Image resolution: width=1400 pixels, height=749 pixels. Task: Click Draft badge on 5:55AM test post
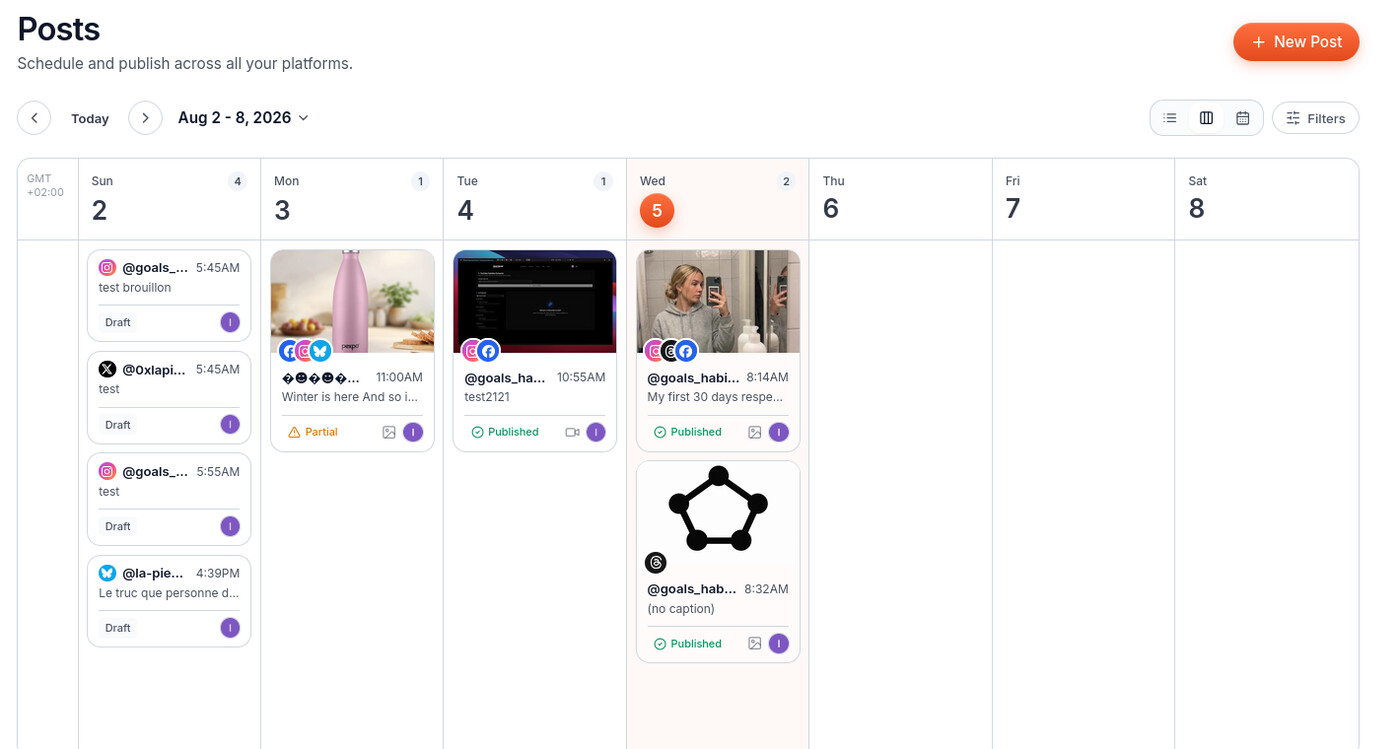coord(118,526)
